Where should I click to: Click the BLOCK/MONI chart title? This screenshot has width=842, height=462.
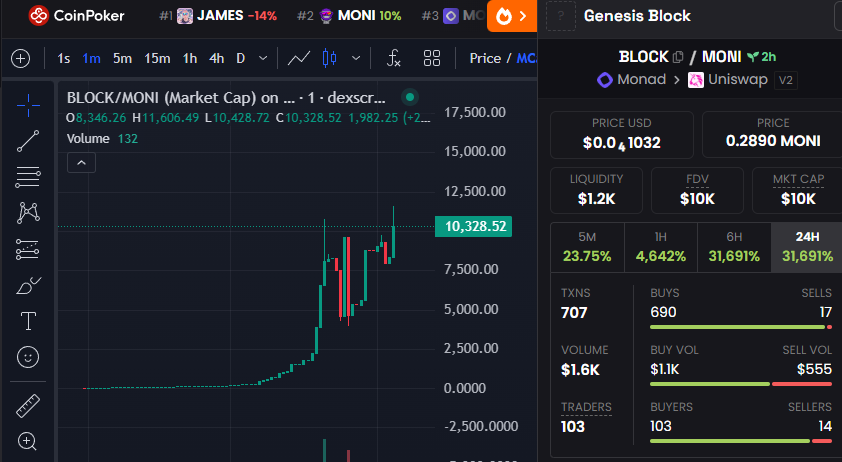point(226,98)
